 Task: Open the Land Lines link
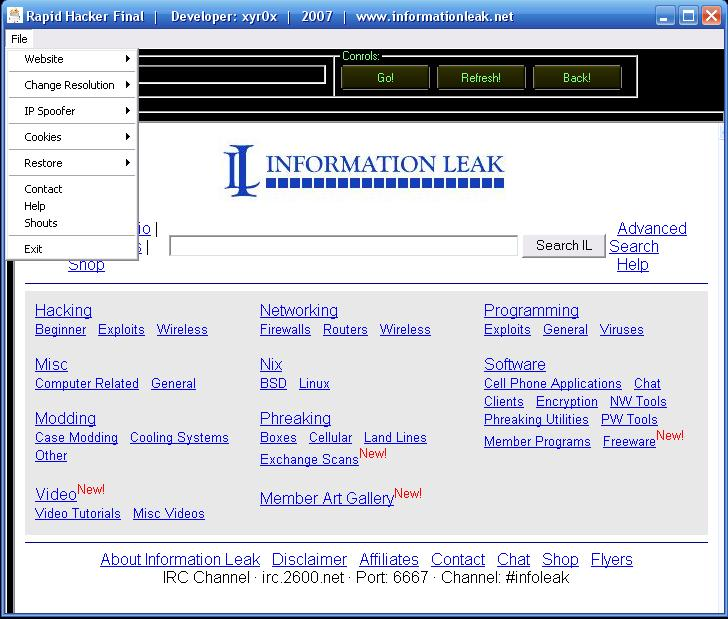pyautogui.click(x=395, y=438)
